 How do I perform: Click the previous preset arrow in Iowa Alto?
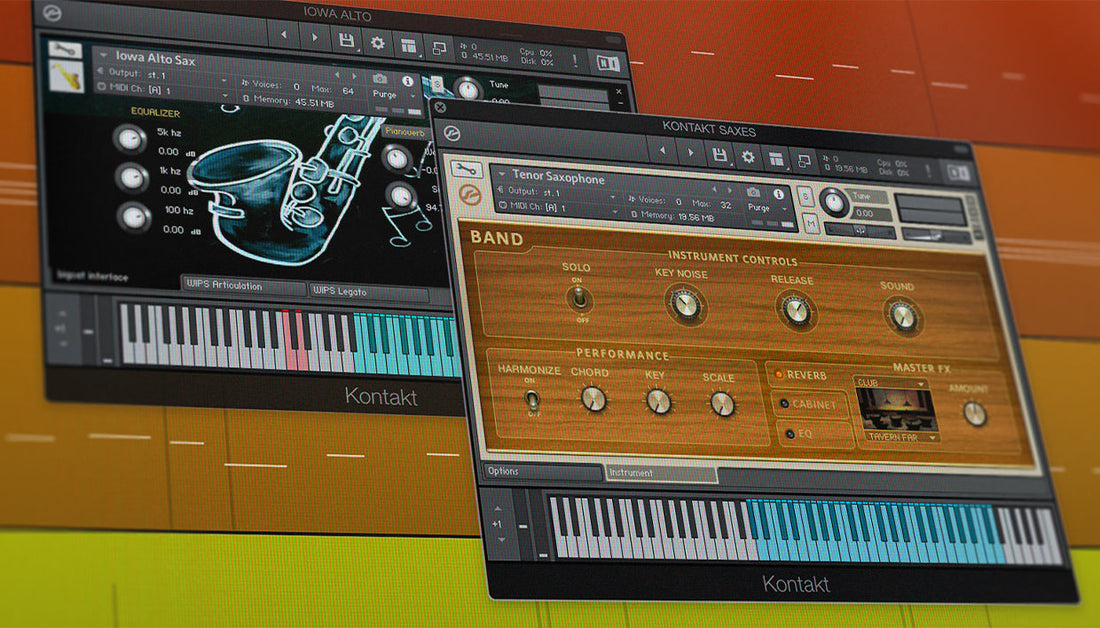tap(283, 34)
